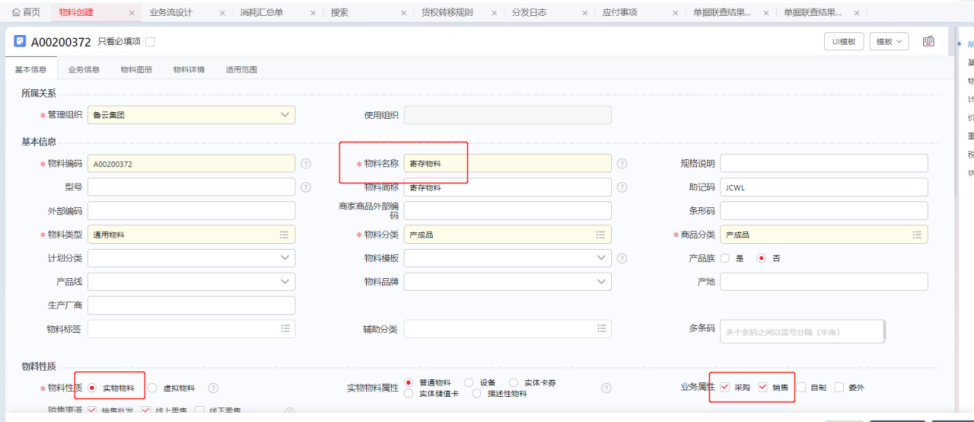Click the help icon beside 物料名称 field
This screenshot has width=974, height=422.
pos(622,164)
